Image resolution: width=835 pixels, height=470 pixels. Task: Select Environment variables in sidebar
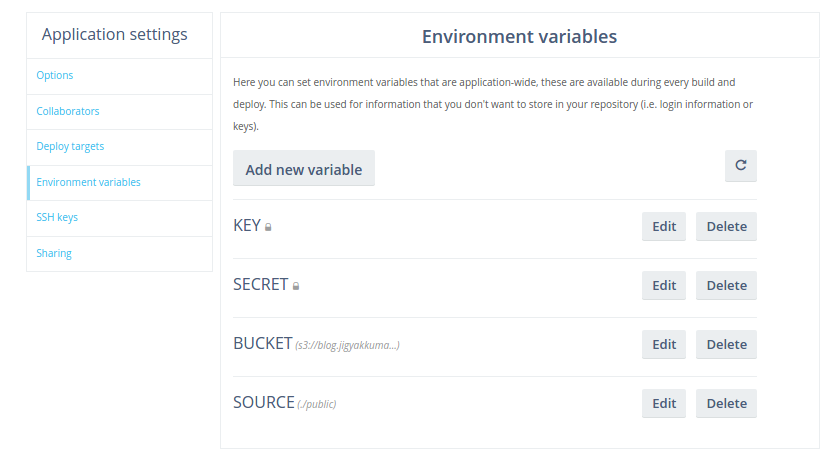pyautogui.click(x=88, y=182)
